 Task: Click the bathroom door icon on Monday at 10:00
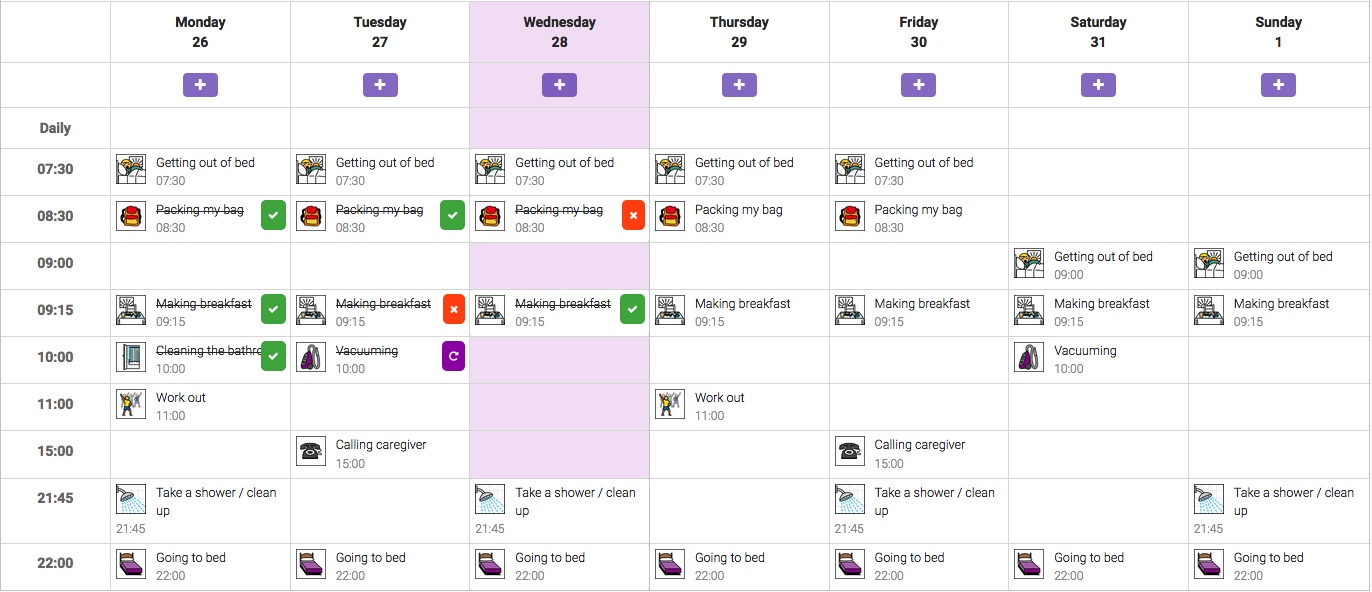[x=131, y=357]
